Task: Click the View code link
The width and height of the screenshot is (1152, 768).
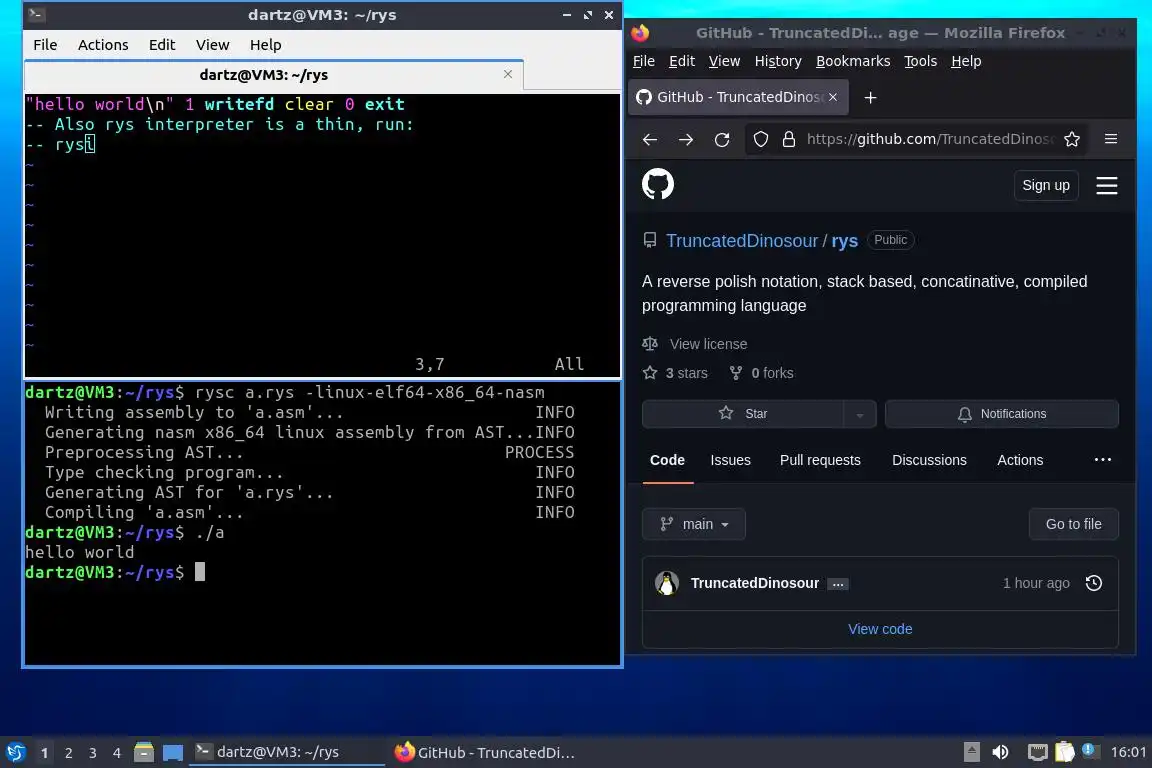Action: tap(880, 629)
